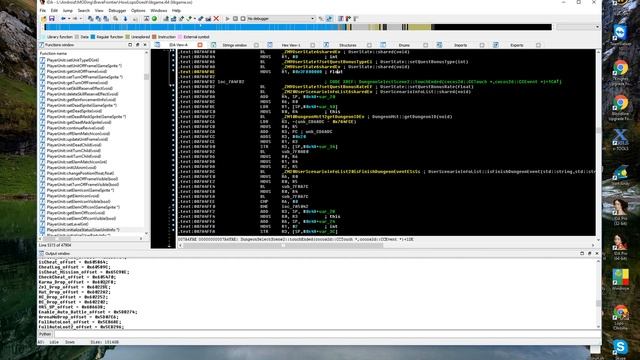Click the Open file toolbar icon
The width and height of the screenshot is (640, 360).
(x=44, y=19)
